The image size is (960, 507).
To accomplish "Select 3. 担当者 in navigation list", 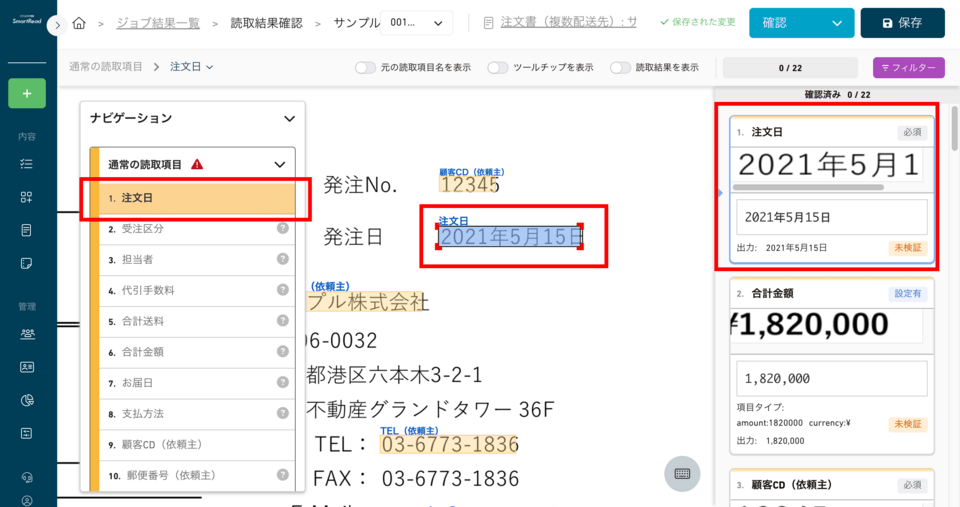I will point(197,260).
